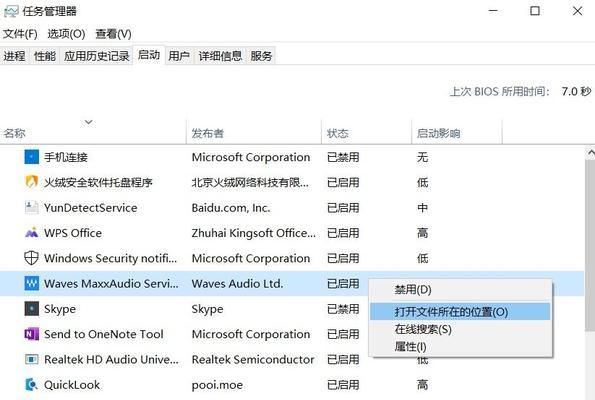
Task: Click the Skype icon
Action: tap(31, 309)
